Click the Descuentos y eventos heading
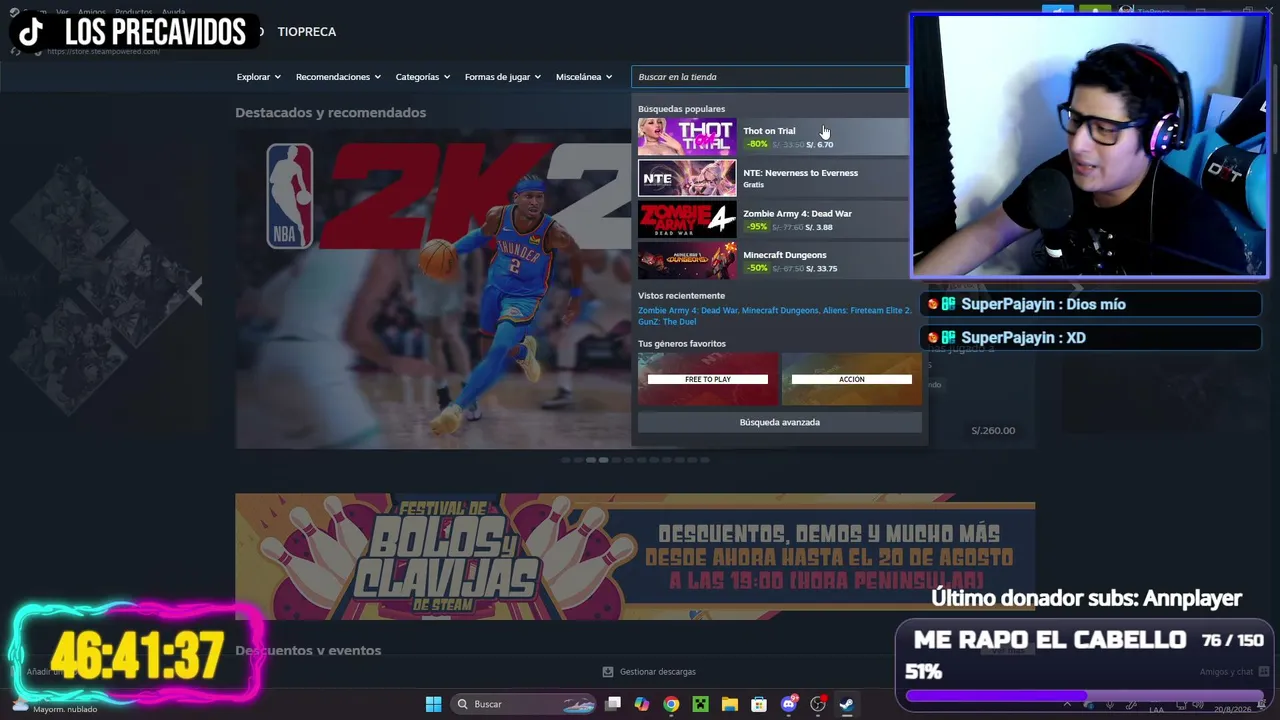 point(308,651)
